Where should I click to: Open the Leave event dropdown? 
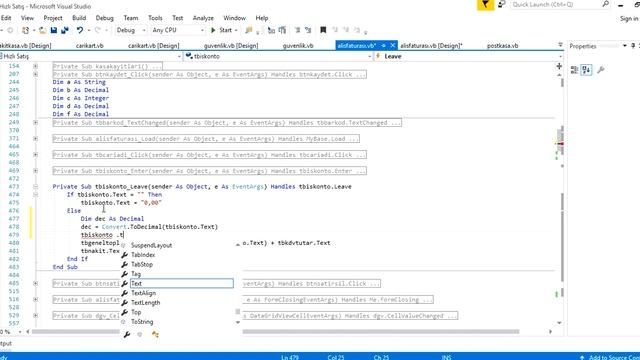[x=469, y=56]
